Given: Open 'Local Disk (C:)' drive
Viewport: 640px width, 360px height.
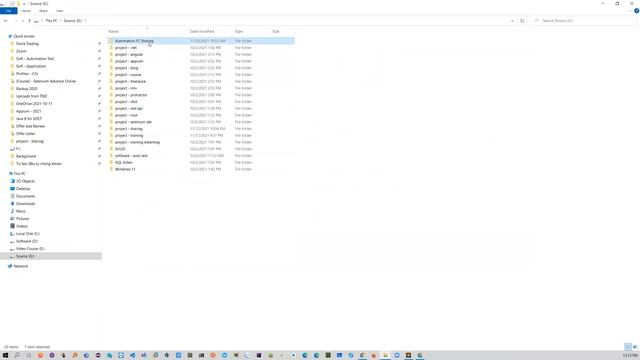Looking at the screenshot, I should tap(27, 234).
